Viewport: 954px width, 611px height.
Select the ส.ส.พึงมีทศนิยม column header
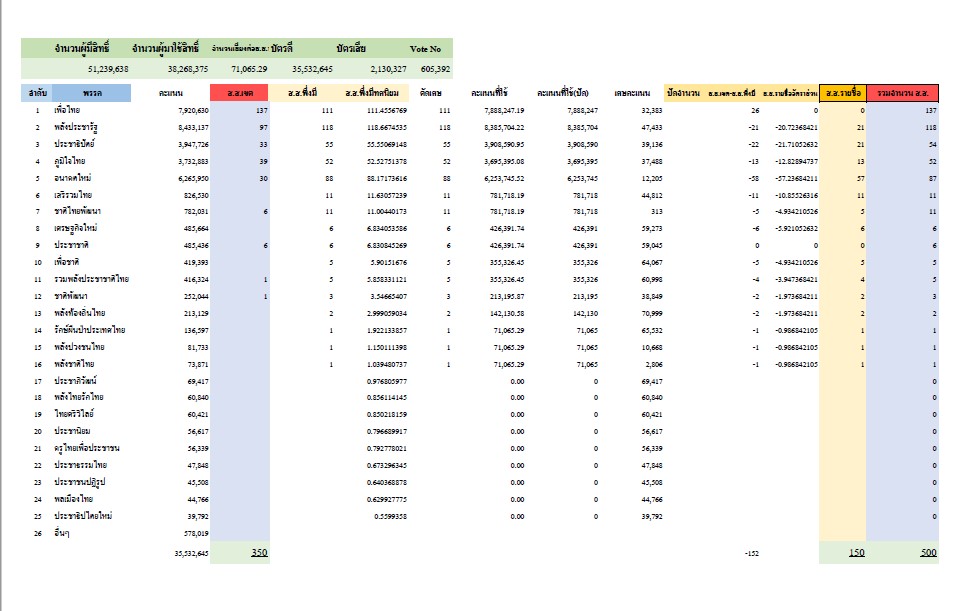372,93
